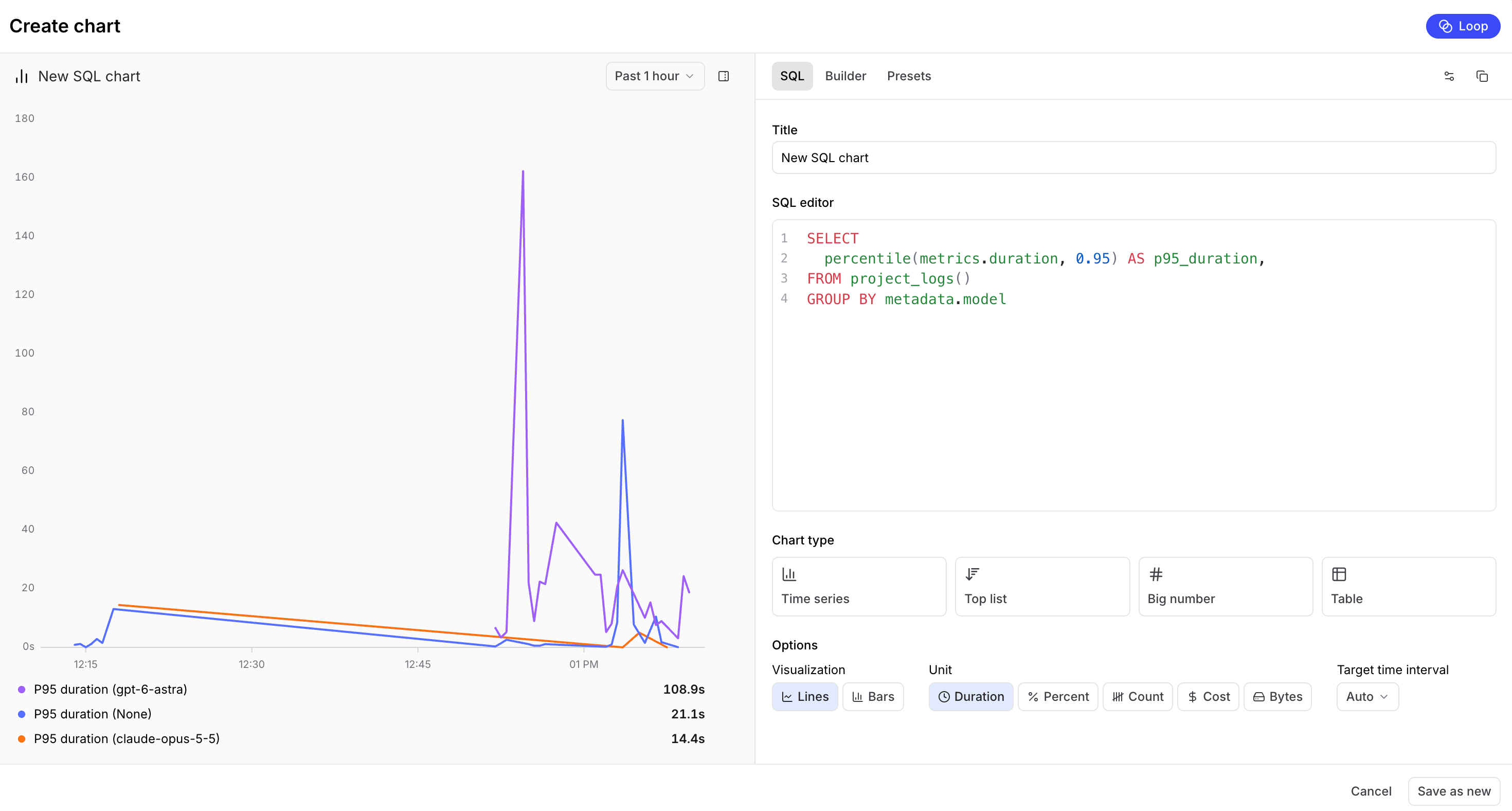The height and width of the screenshot is (811, 1512).
Task: Set unit to Cost
Action: coord(1208,696)
